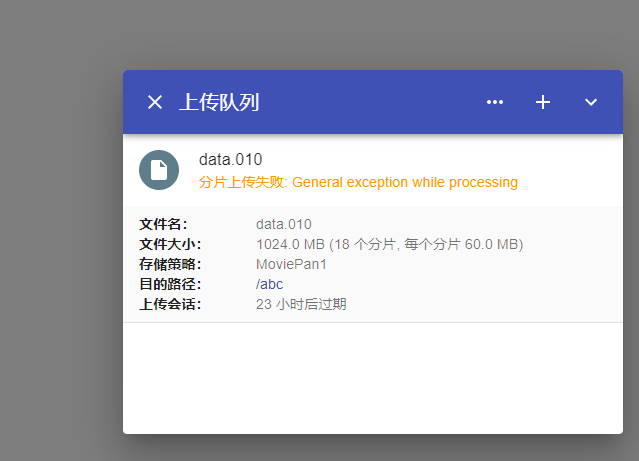The image size is (639, 461).
Task: Click the 上传会话 label
Action: coord(170,304)
